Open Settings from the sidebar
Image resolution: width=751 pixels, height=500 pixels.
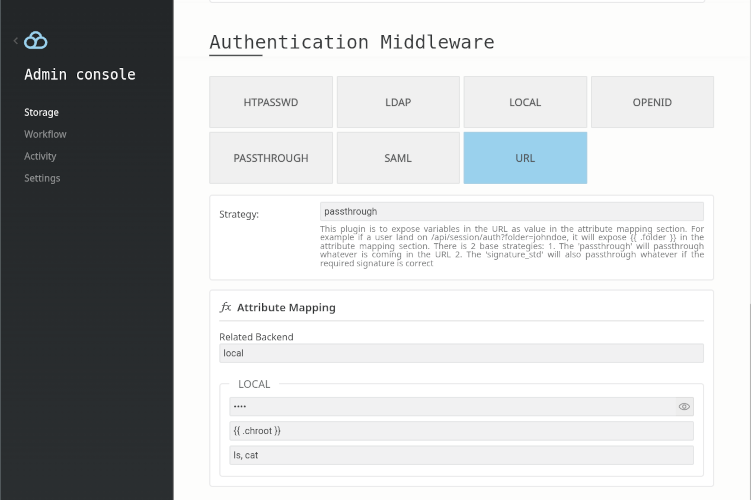pos(42,178)
